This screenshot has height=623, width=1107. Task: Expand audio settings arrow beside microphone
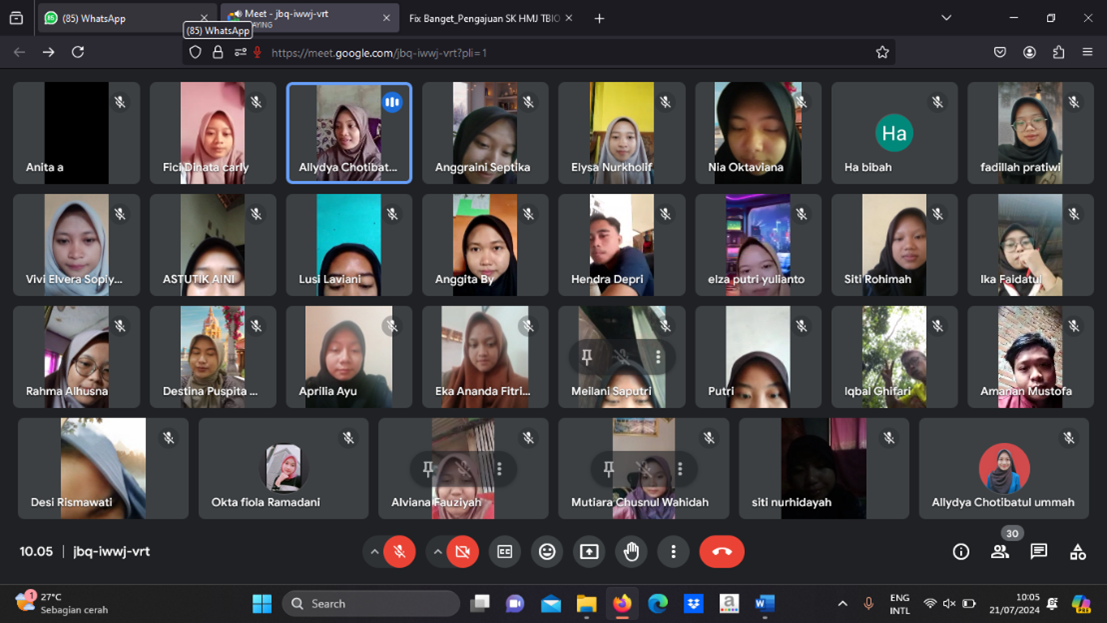(x=374, y=552)
